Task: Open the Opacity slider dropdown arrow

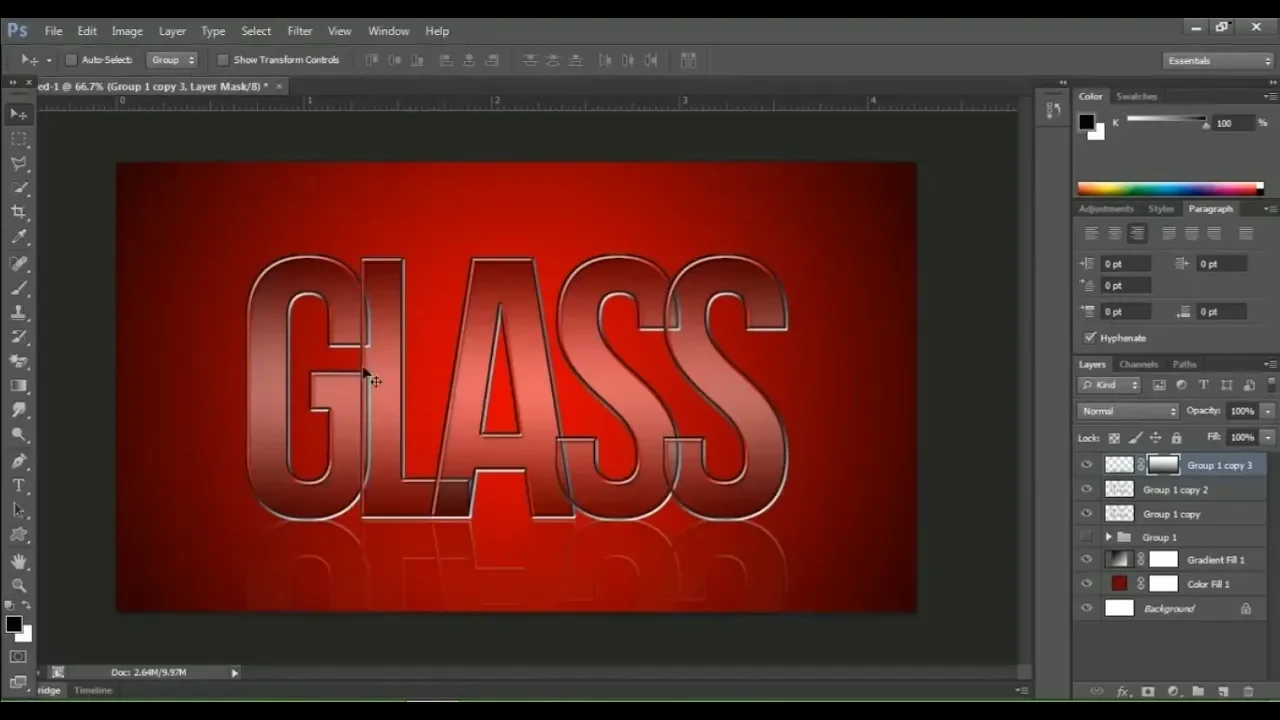Action: [1267, 411]
